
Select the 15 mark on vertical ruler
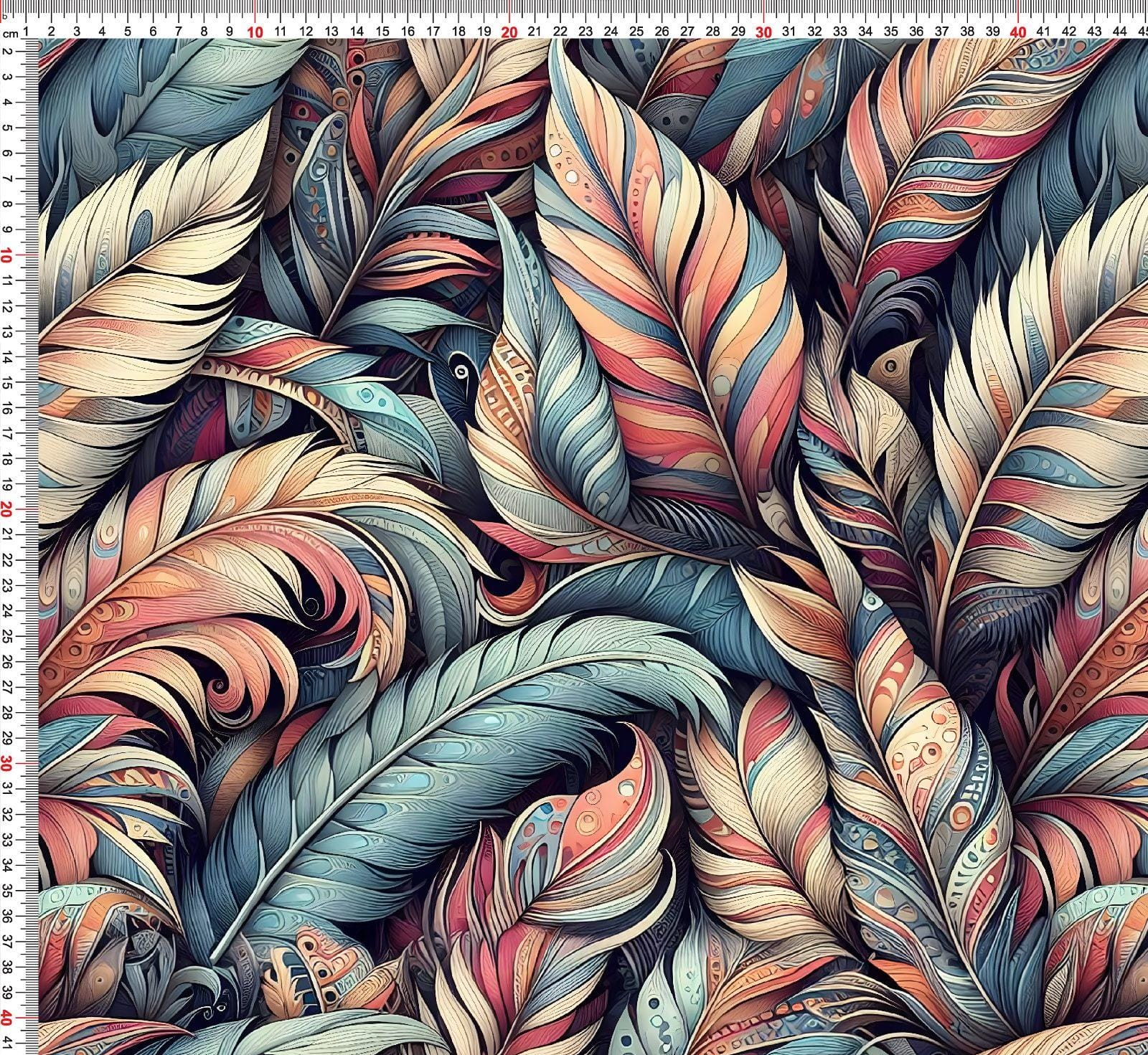pos(9,382)
